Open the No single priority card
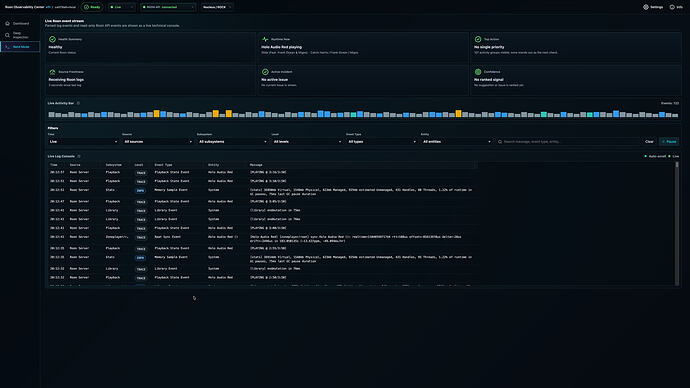Screen dimensions: 690x388 576,46
